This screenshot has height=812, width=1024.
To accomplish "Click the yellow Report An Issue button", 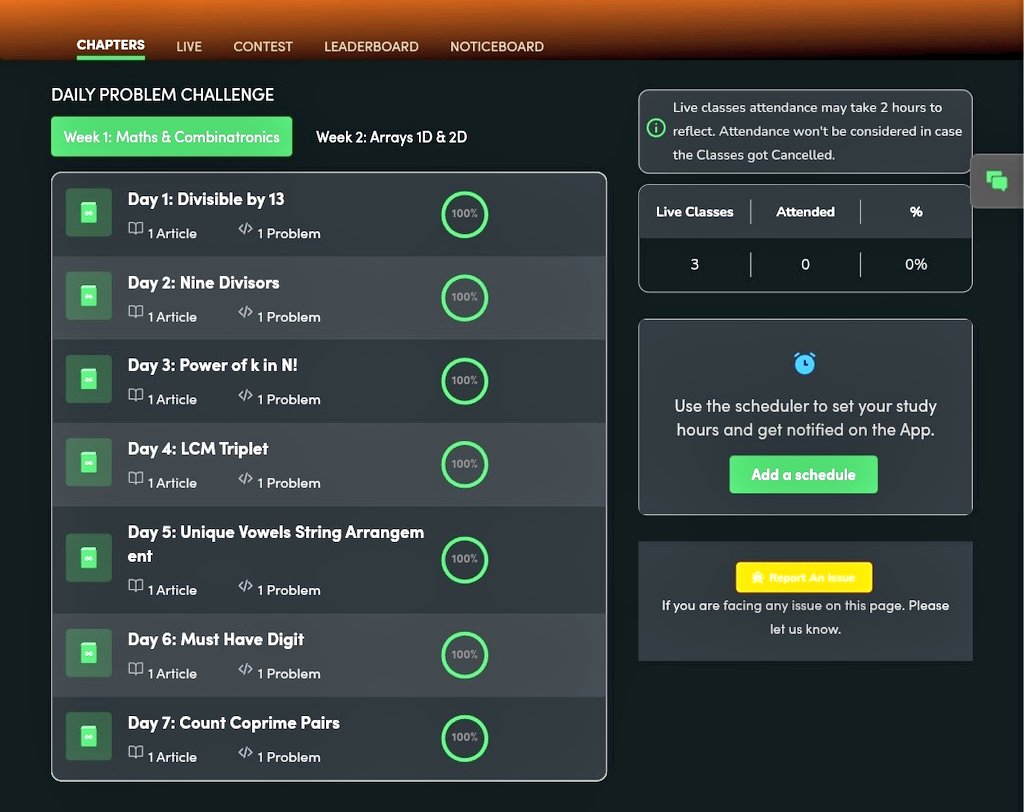I will coord(803,577).
